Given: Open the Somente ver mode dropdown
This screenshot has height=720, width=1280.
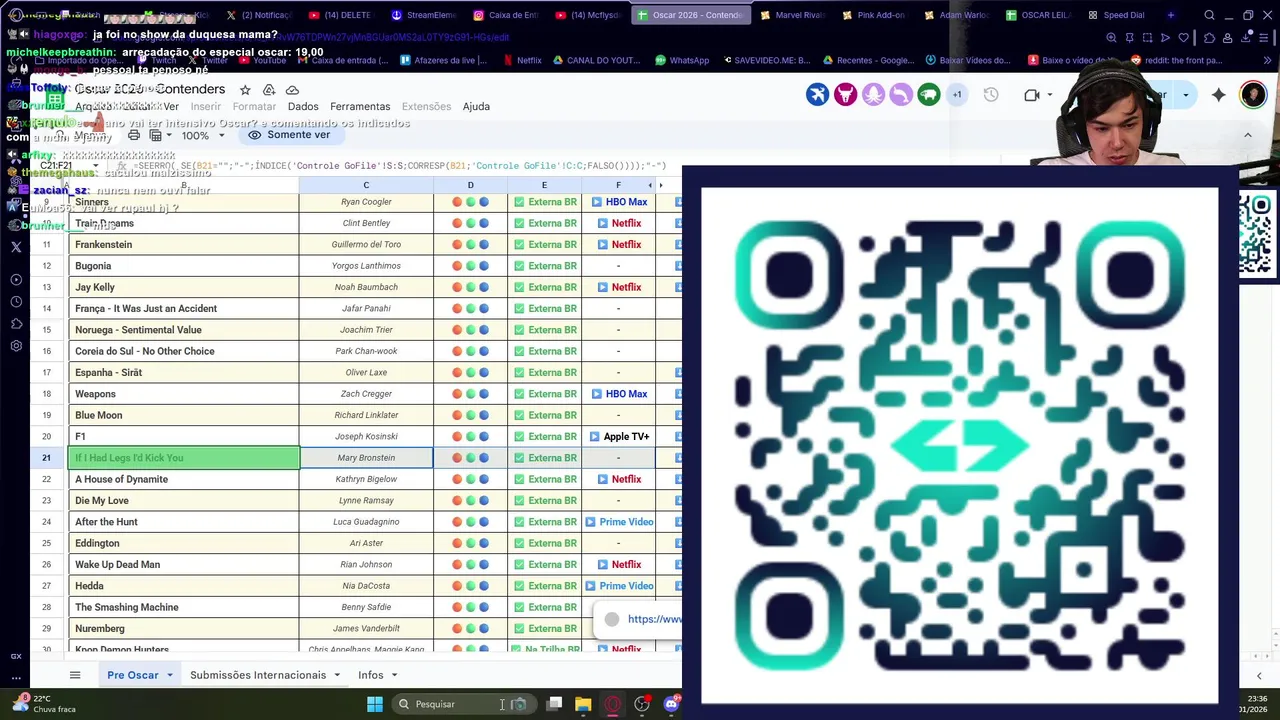Looking at the screenshot, I should [291, 135].
